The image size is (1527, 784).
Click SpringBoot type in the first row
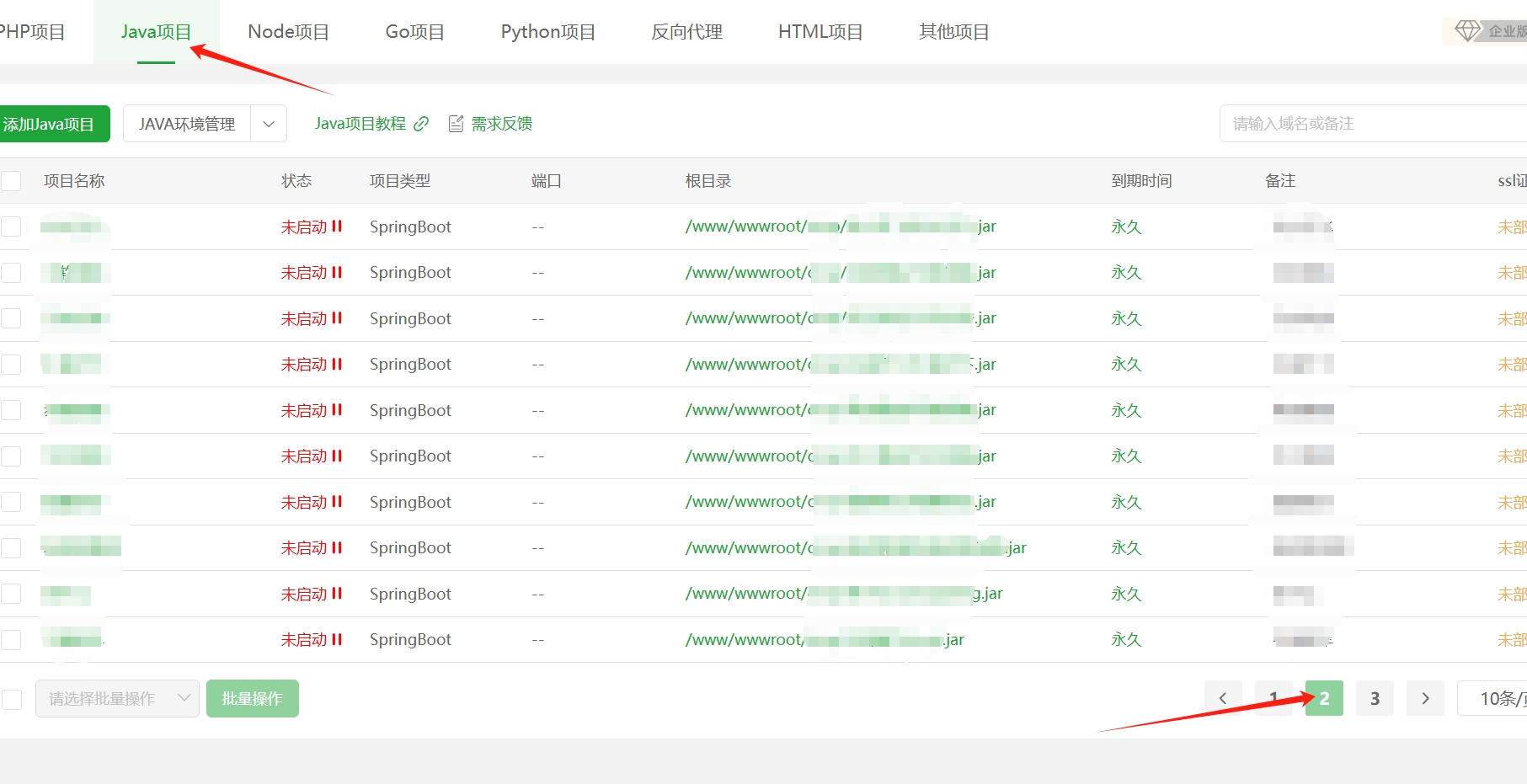[x=410, y=227]
